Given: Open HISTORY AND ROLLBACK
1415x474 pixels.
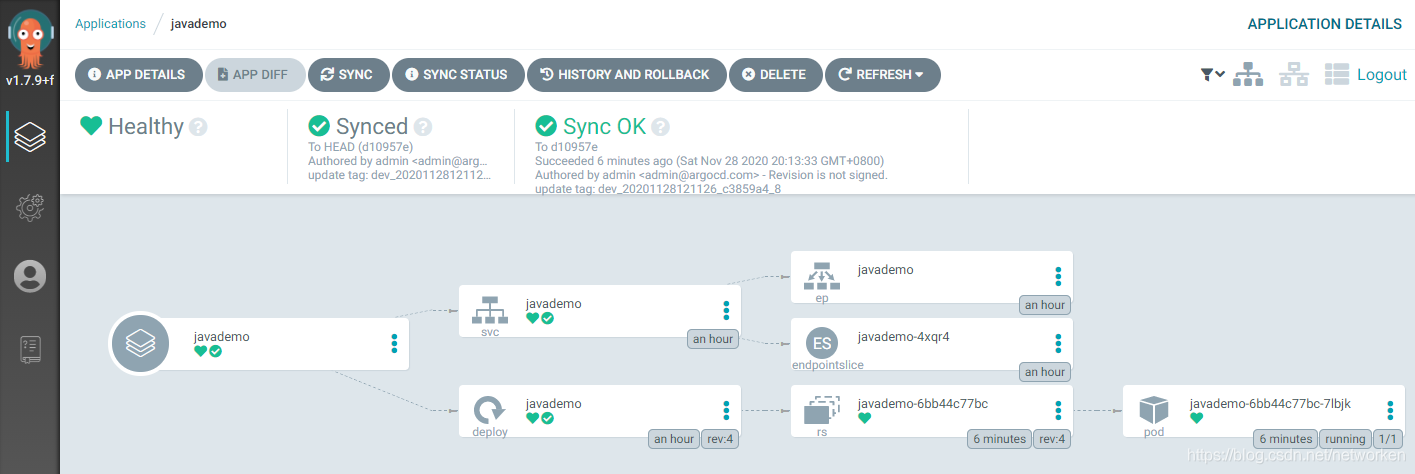Looking at the screenshot, I should (626, 75).
